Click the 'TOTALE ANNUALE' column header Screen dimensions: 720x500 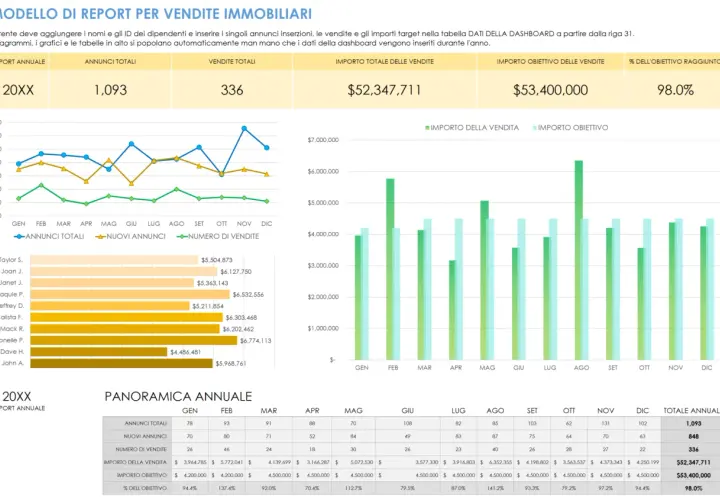point(692,410)
